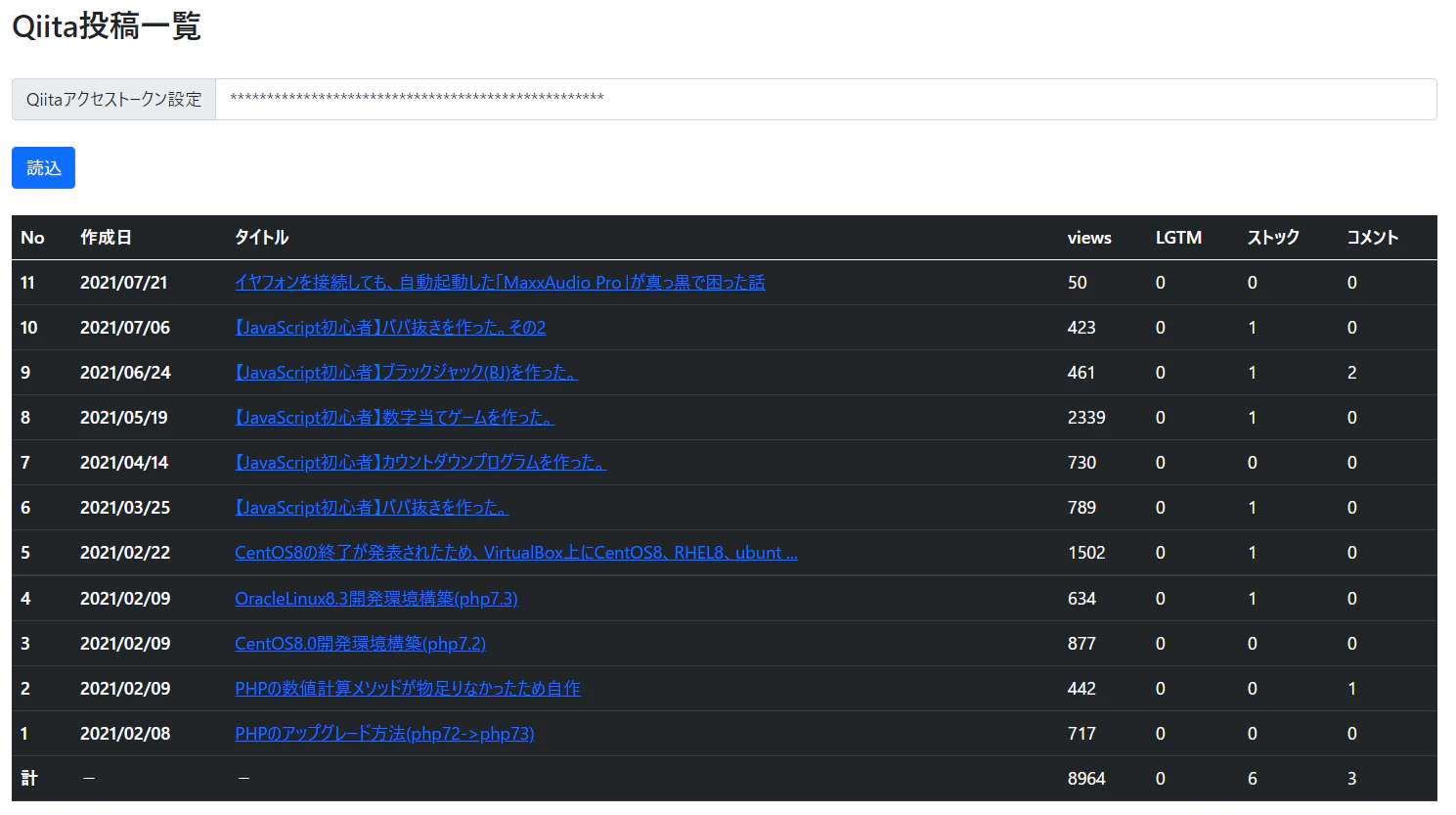1456x815 pixels.
Task: Click the LGTM column header
Action: point(1178,238)
